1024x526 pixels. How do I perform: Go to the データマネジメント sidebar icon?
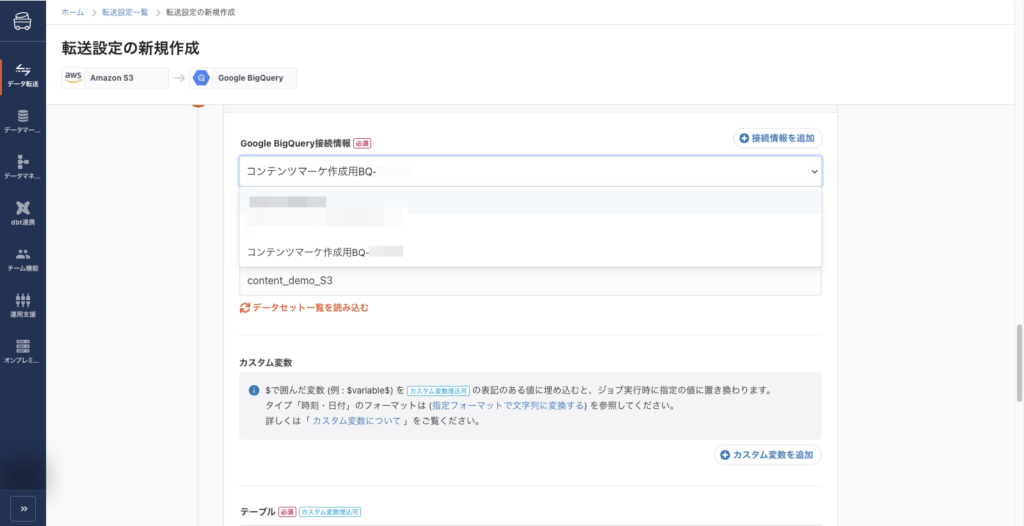pyautogui.click(x=22, y=166)
